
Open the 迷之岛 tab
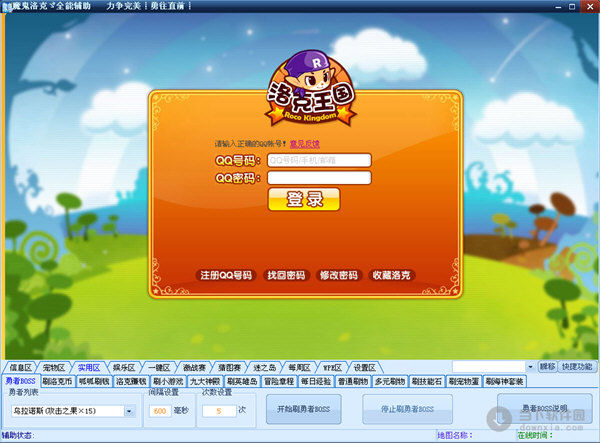[x=264, y=368]
